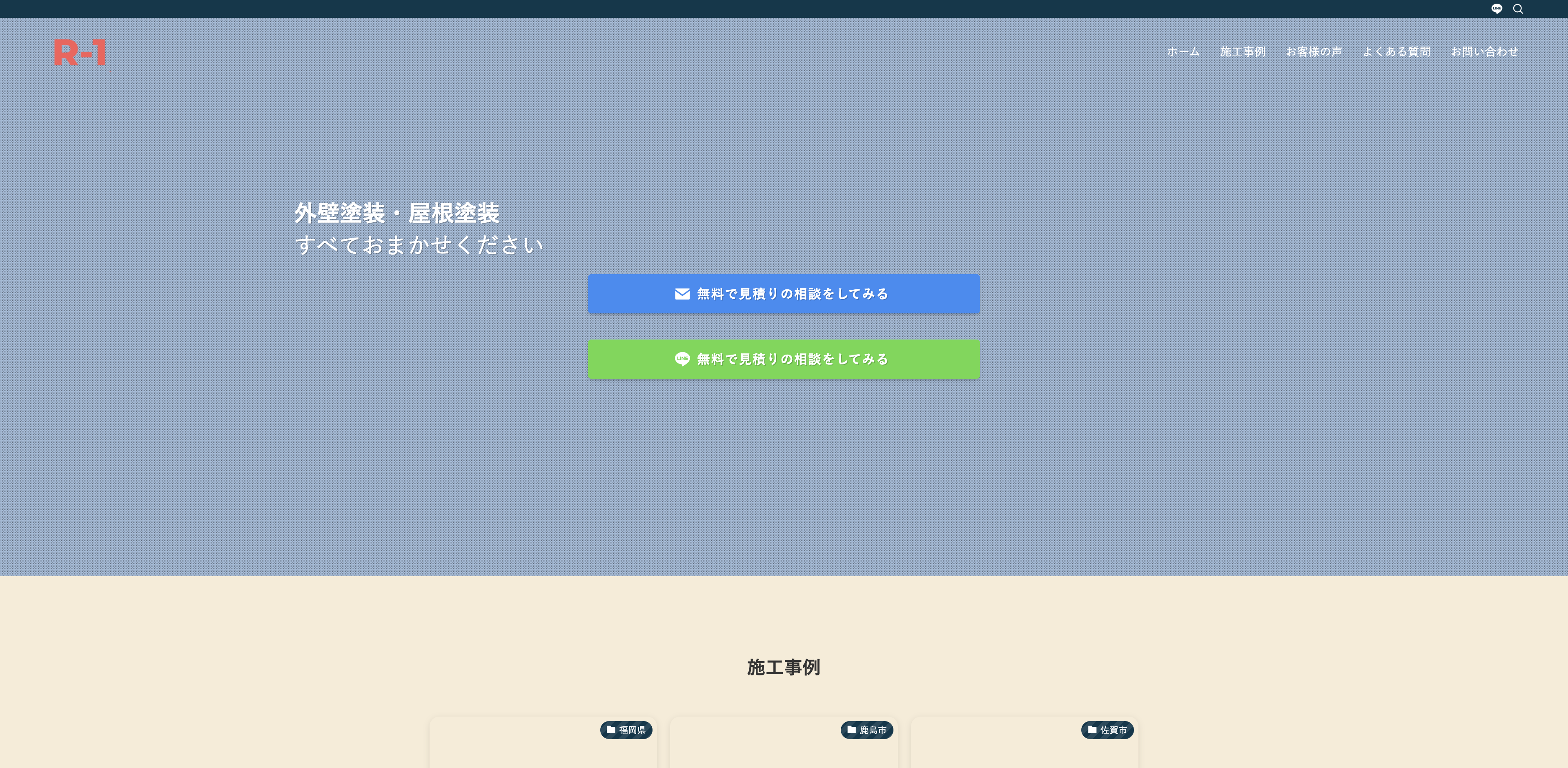1568x768 pixels.
Task: Open the search magnifier icon
Action: click(1518, 9)
